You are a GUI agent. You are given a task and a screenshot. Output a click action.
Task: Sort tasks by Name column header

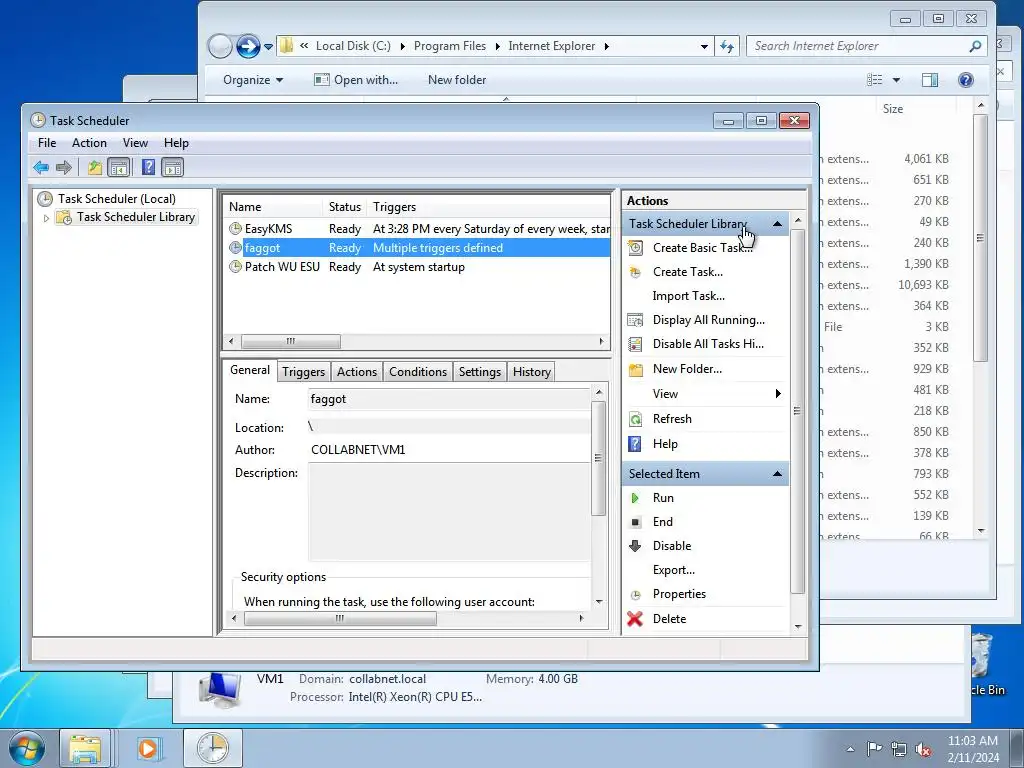point(273,207)
